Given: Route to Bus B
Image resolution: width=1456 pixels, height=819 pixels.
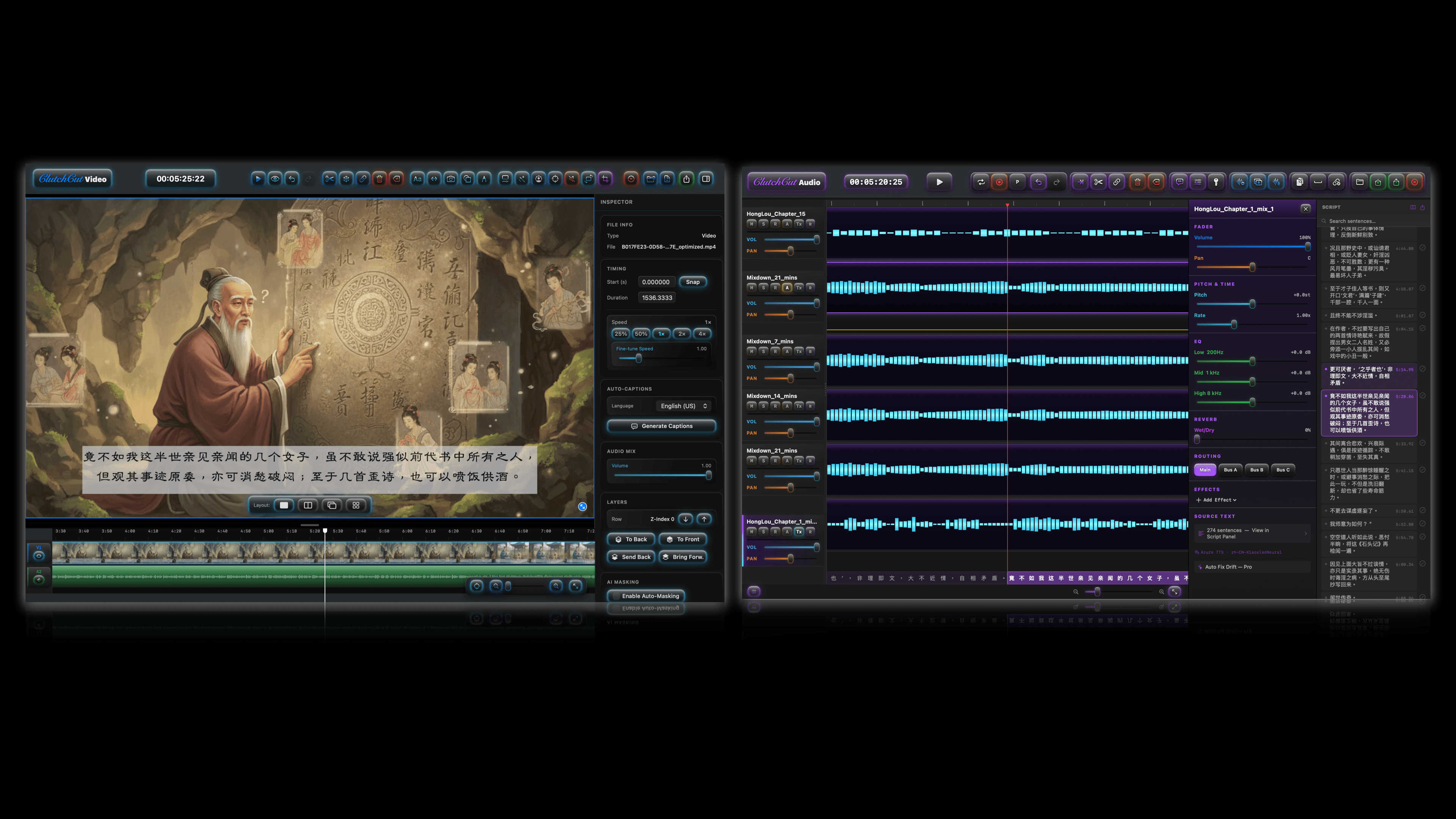Looking at the screenshot, I should coord(1257,470).
